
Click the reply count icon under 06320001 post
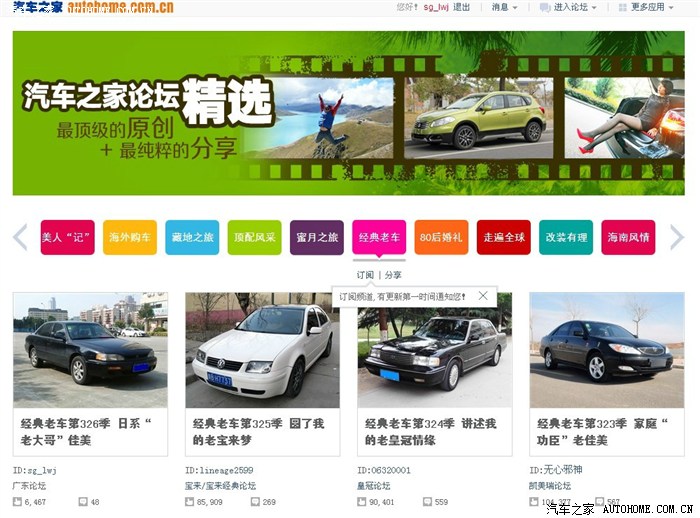[428, 501]
